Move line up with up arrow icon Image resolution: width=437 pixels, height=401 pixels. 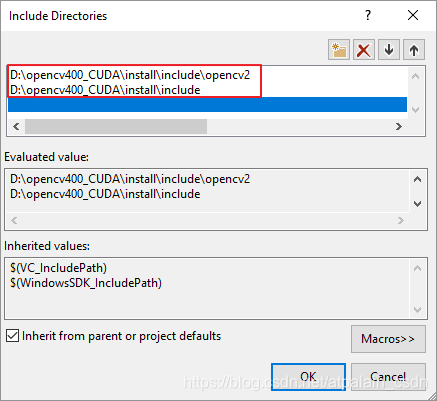tap(414, 50)
